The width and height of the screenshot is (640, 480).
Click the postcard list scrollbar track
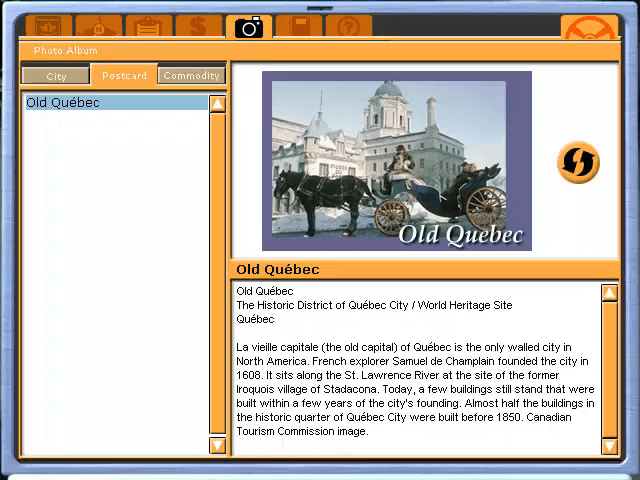(x=217, y=274)
